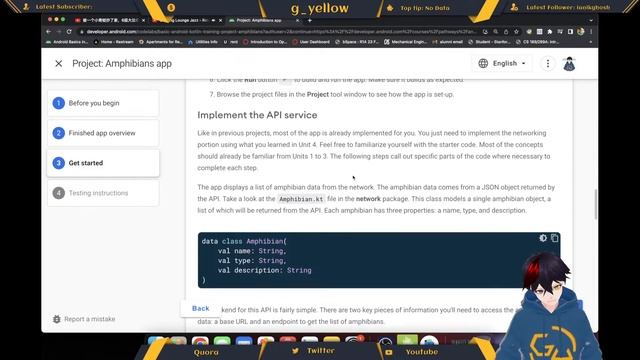Open a new browser tab

click(310, 20)
